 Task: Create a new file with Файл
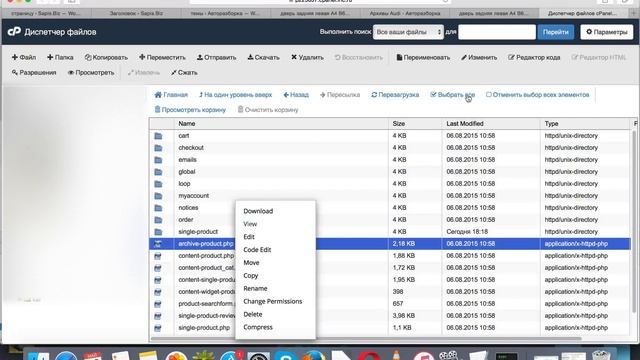(x=24, y=58)
